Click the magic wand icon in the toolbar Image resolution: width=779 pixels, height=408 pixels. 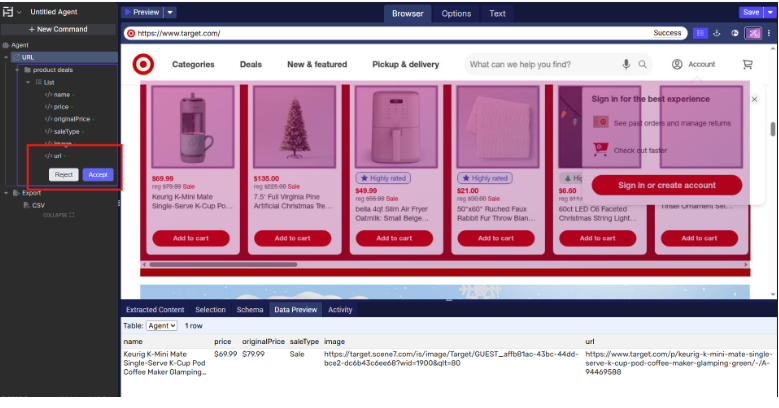[751, 33]
